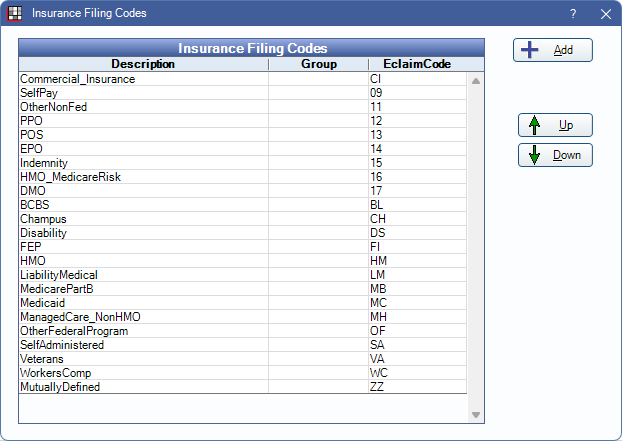Click the Group column header
The image size is (622, 441).
pyautogui.click(x=318, y=64)
